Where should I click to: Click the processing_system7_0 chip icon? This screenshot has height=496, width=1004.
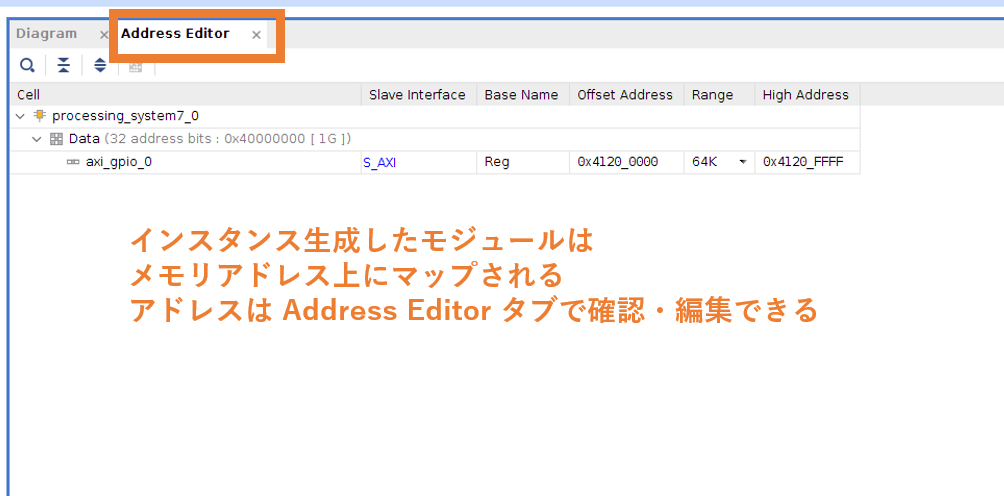(40, 116)
